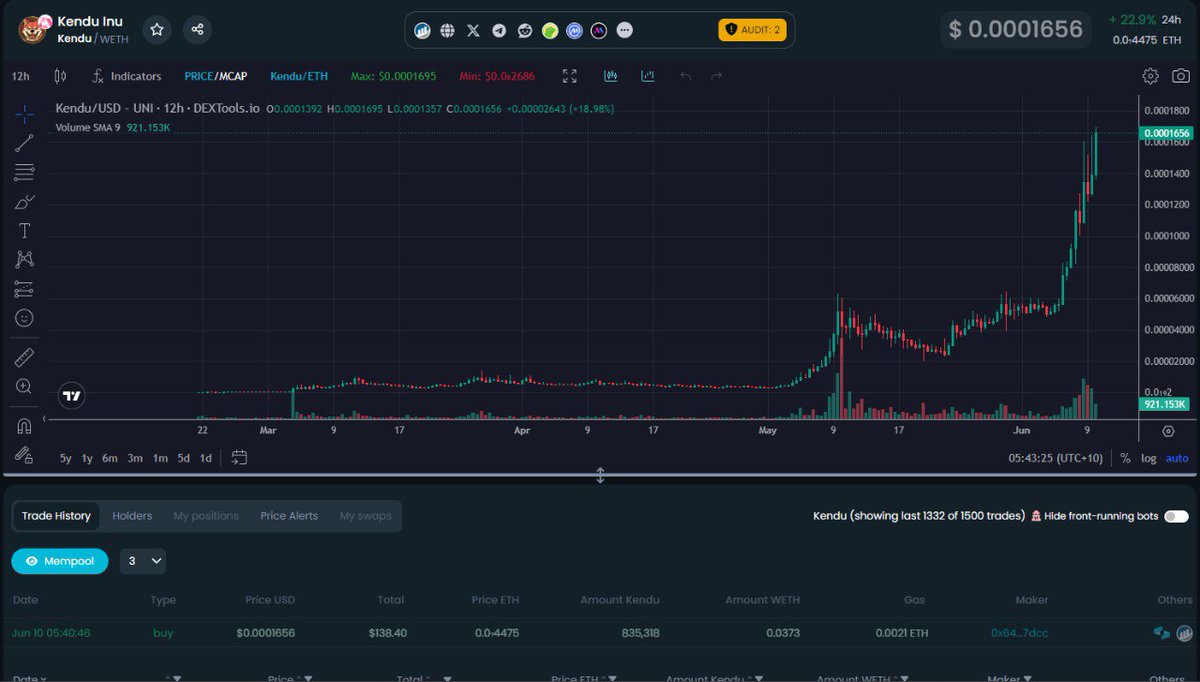This screenshot has height=682, width=1200.
Task: Set chart range to 1y
Action: point(87,458)
